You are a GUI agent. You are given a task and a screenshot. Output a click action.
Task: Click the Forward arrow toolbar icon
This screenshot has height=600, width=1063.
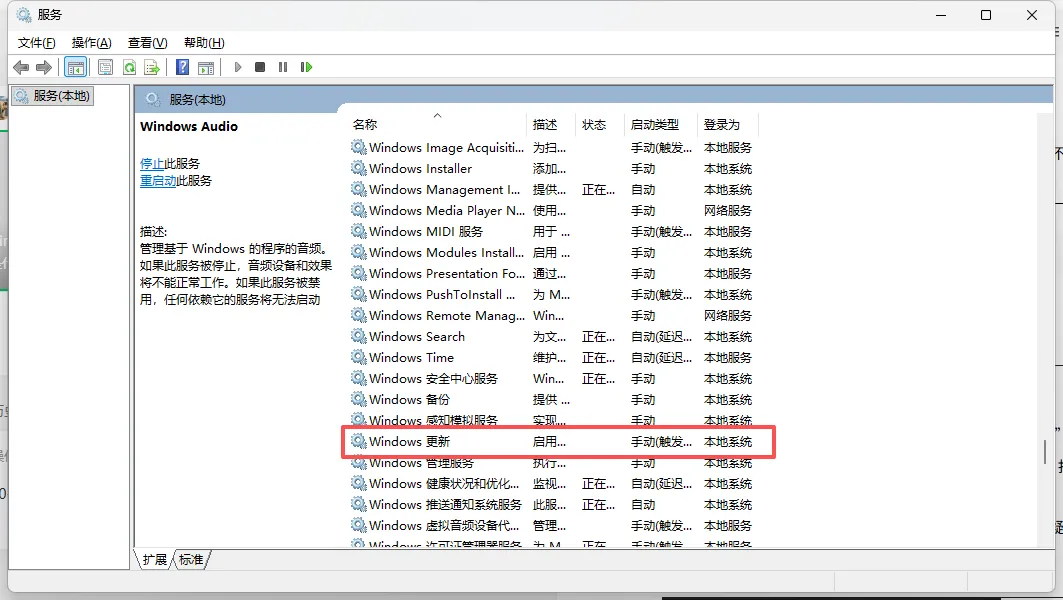[x=44, y=67]
